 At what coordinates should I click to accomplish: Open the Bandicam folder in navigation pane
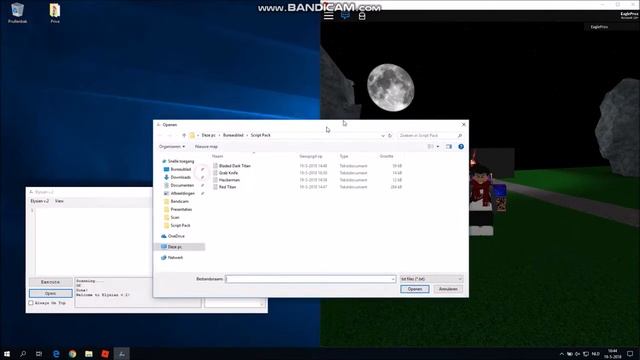coord(179,201)
